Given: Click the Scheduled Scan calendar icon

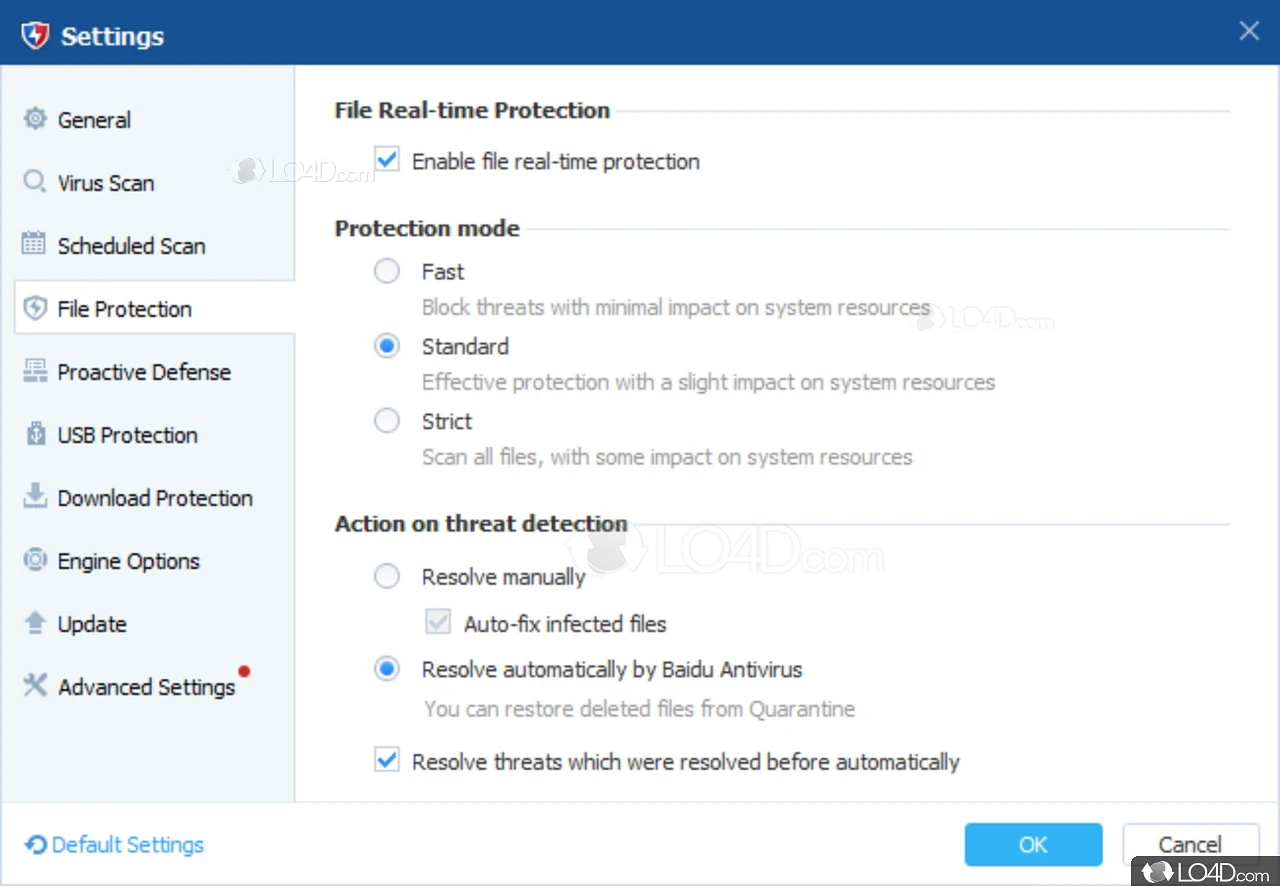Looking at the screenshot, I should (x=35, y=245).
